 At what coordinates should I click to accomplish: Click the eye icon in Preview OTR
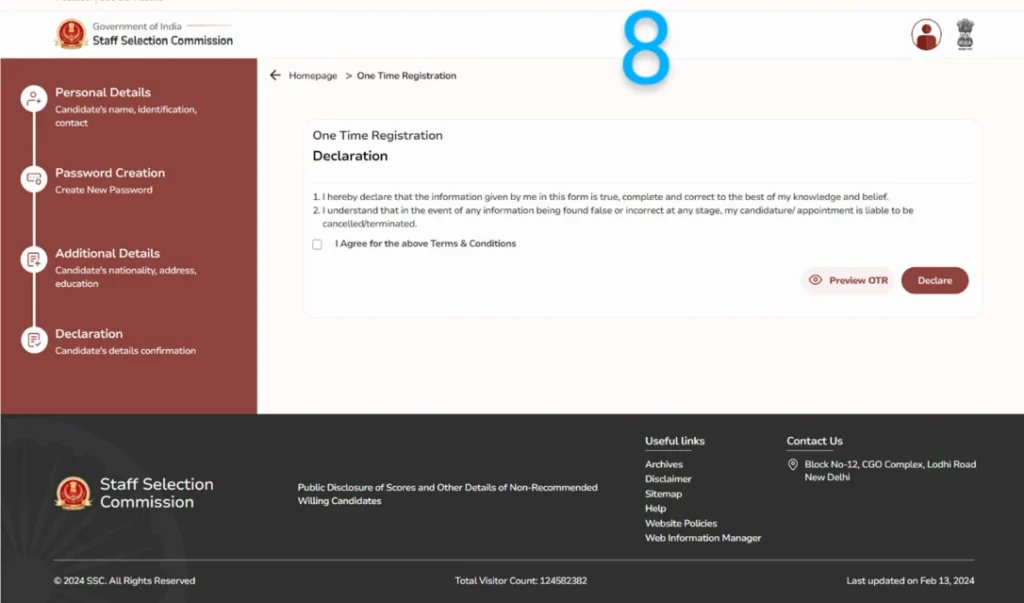pos(815,280)
